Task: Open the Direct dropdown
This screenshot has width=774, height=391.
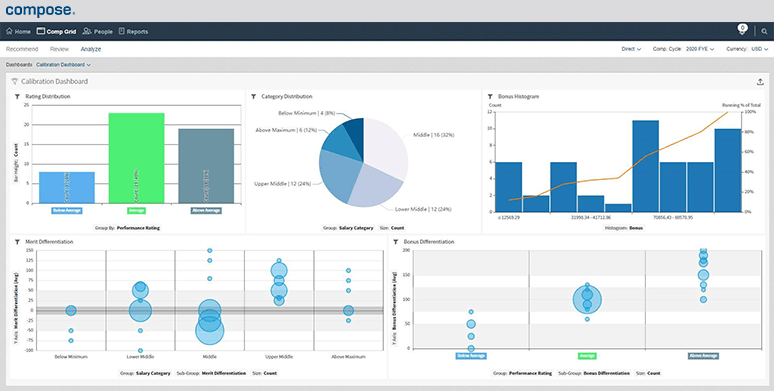Action: [631, 49]
